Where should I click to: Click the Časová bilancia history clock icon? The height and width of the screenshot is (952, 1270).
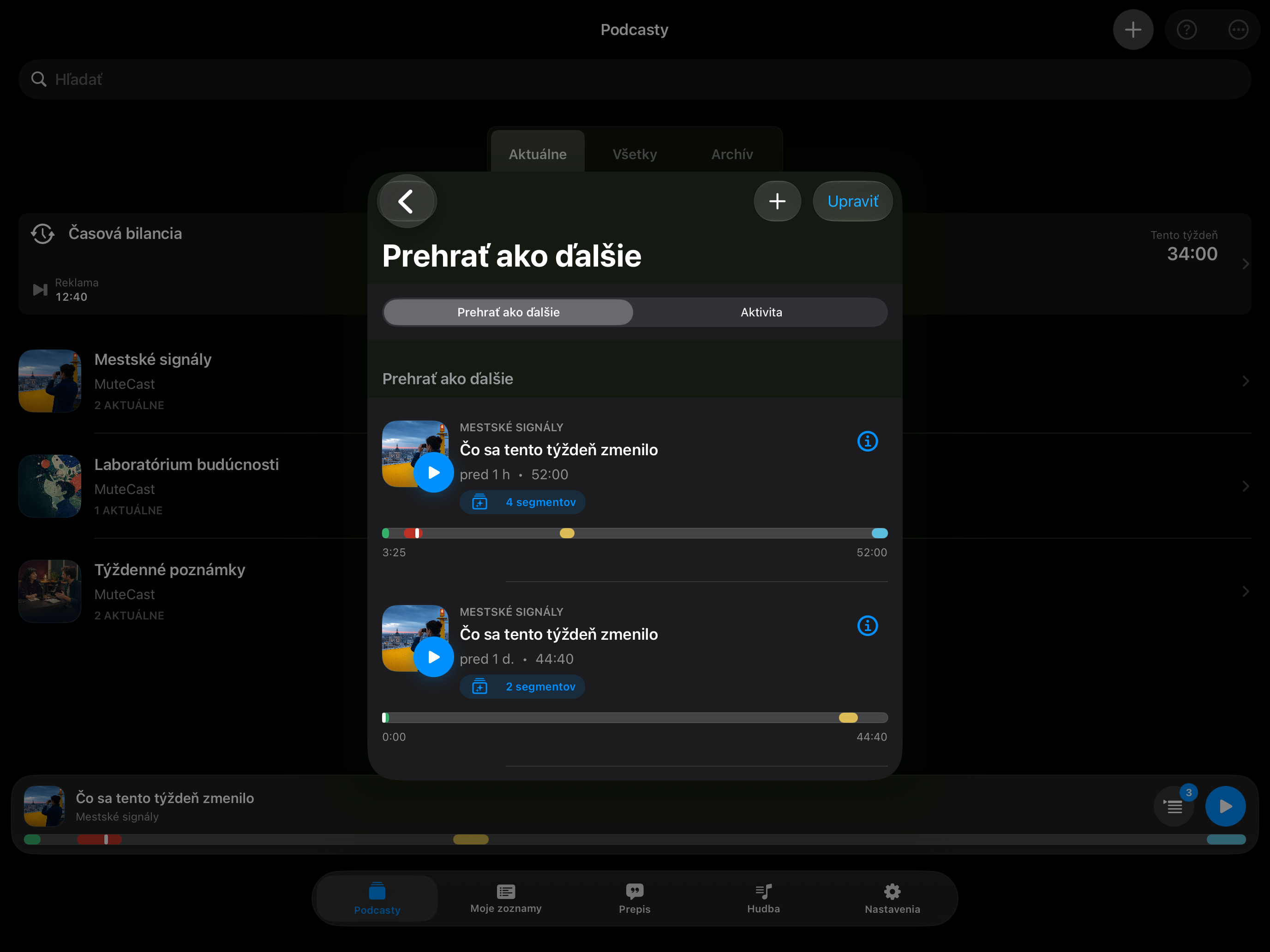(42, 233)
